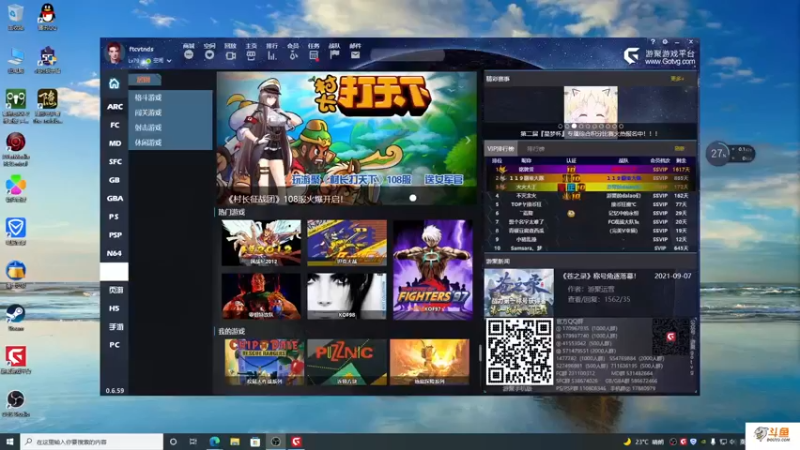The width and height of the screenshot is (800, 450).
Task: Open the red fighter game thumbnail
Action: [261, 296]
